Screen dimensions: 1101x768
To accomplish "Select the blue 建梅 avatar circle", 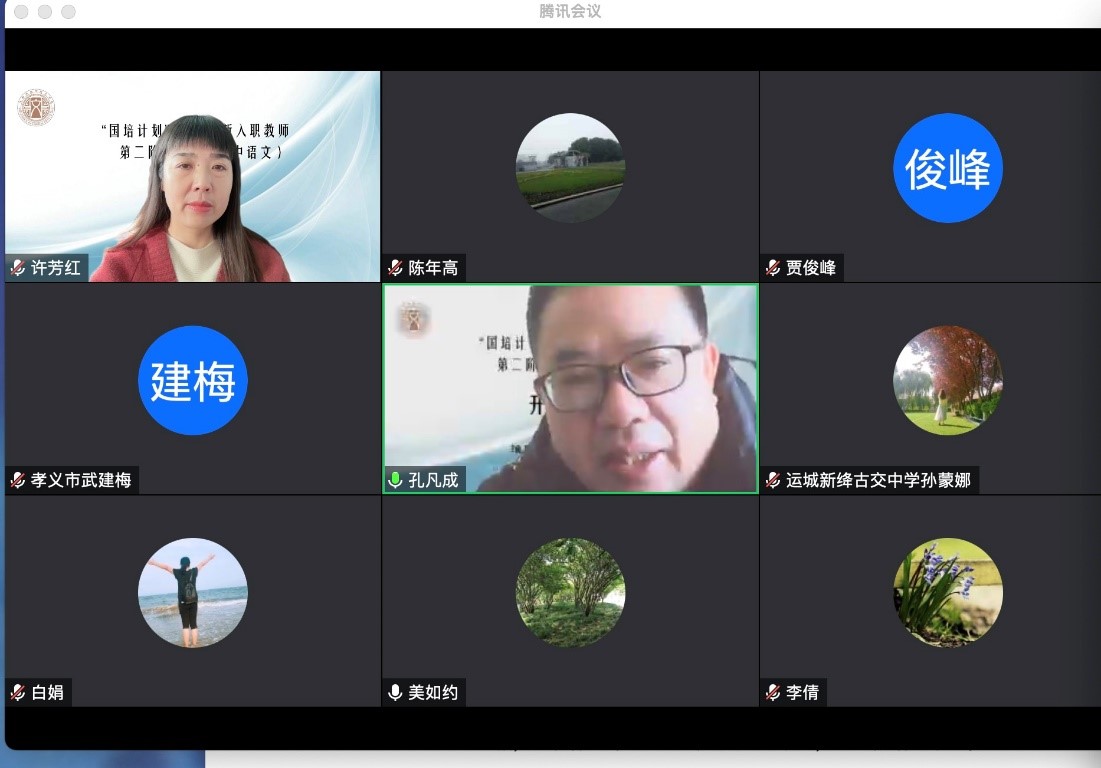I will pos(192,380).
